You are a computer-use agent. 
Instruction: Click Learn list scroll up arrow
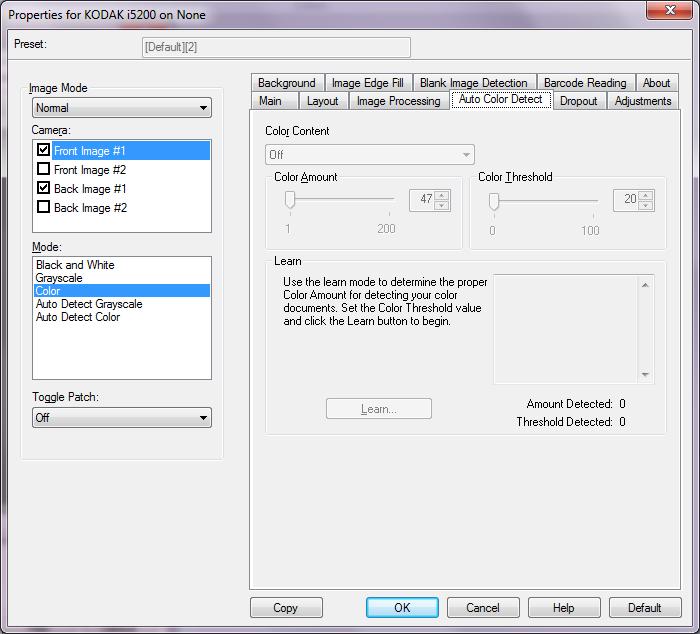pyautogui.click(x=645, y=284)
